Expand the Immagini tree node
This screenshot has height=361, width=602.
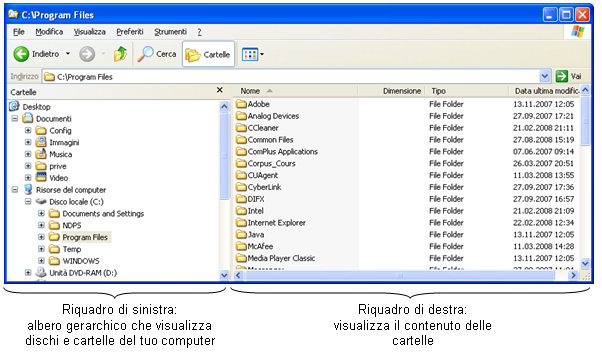pyautogui.click(x=28, y=142)
